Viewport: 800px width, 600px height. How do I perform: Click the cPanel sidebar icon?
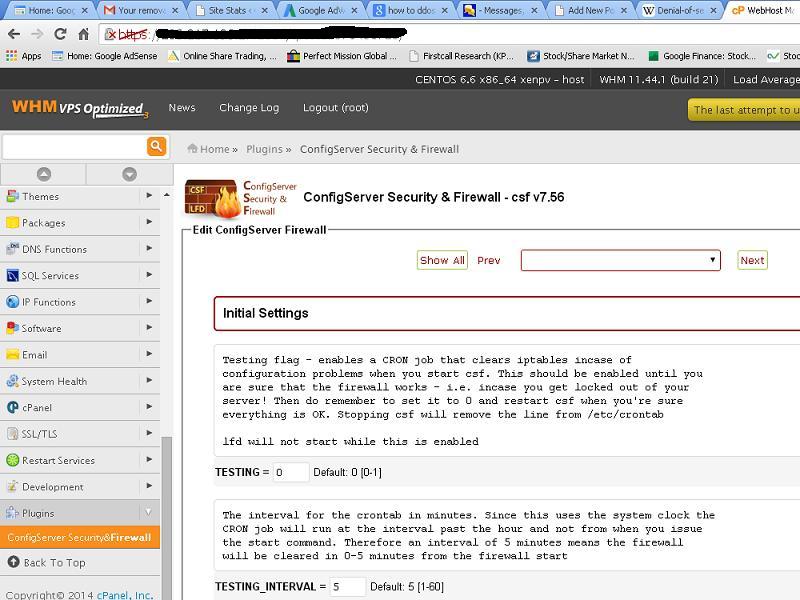(x=12, y=407)
